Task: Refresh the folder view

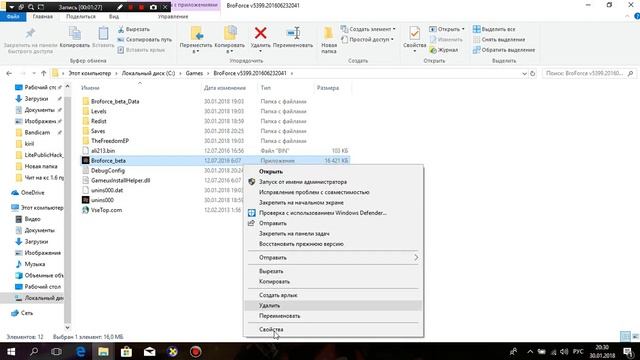Action: [x=533, y=73]
